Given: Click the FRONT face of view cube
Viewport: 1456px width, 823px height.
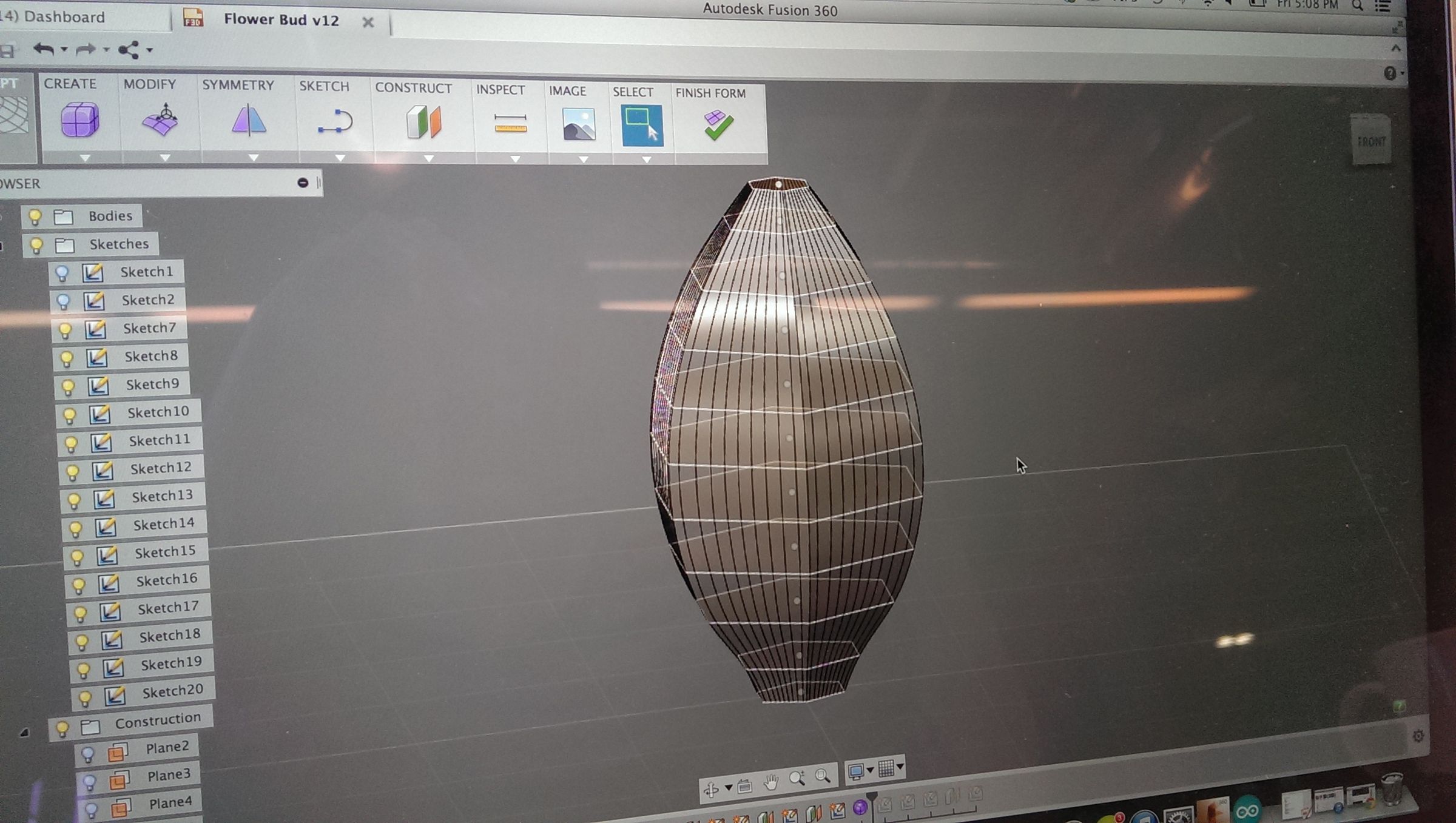Looking at the screenshot, I should [1371, 141].
